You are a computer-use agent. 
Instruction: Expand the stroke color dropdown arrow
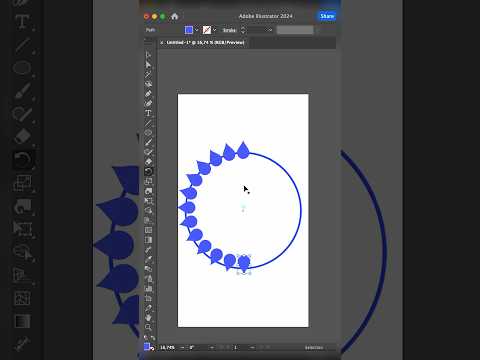(x=215, y=30)
